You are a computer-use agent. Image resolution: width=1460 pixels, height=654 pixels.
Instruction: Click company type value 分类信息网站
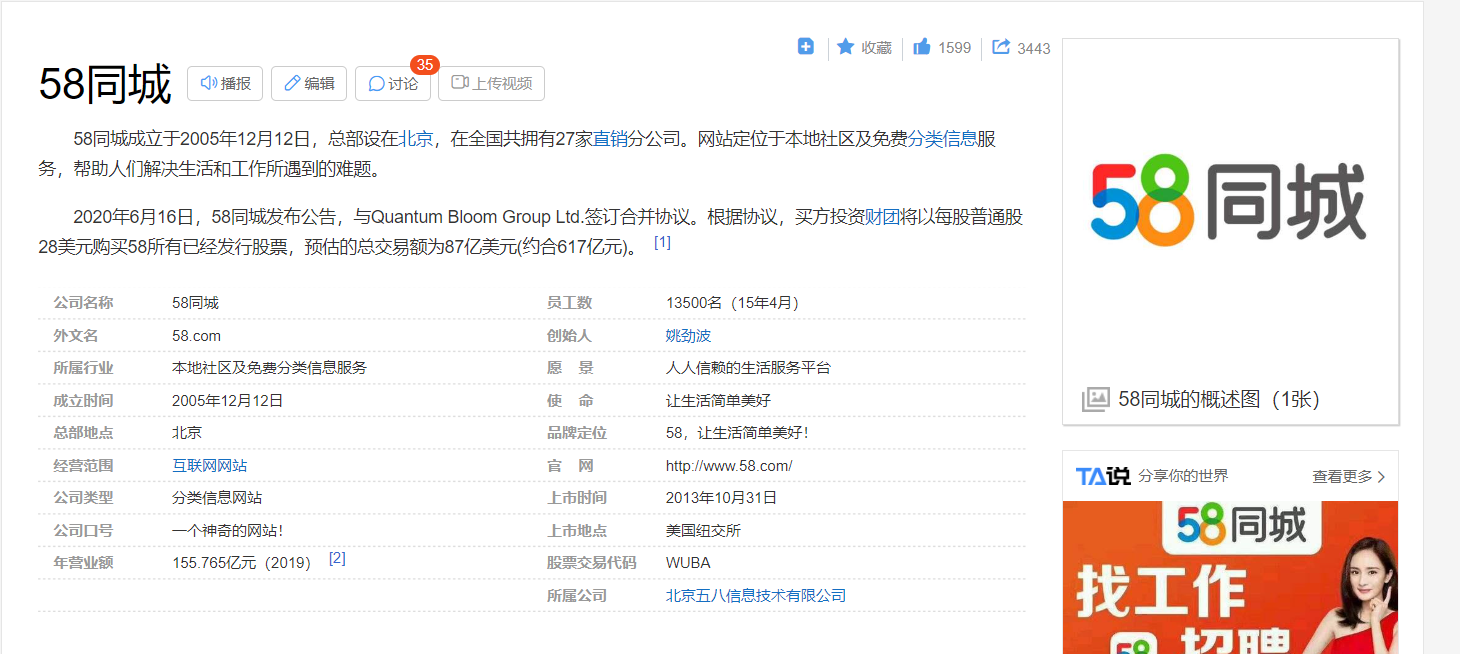[x=217, y=497]
